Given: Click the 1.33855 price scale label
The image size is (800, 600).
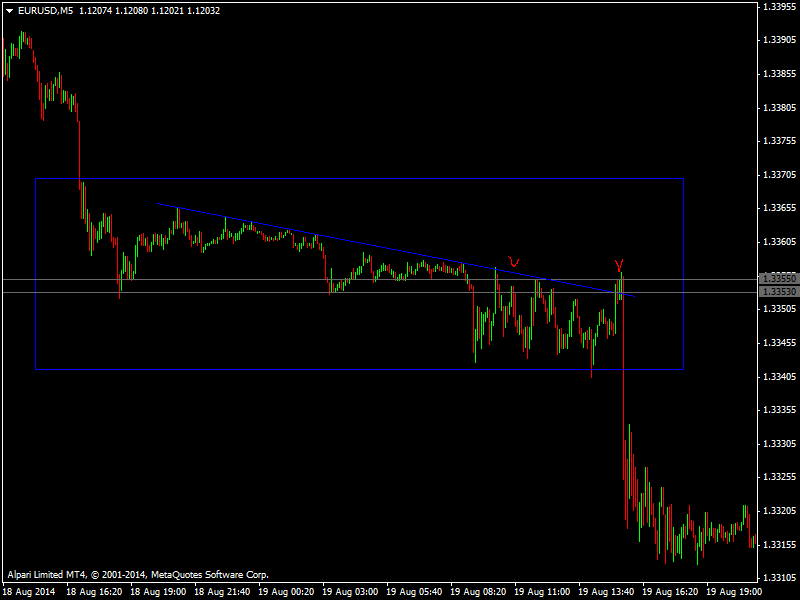Looking at the screenshot, I should pos(780,74).
